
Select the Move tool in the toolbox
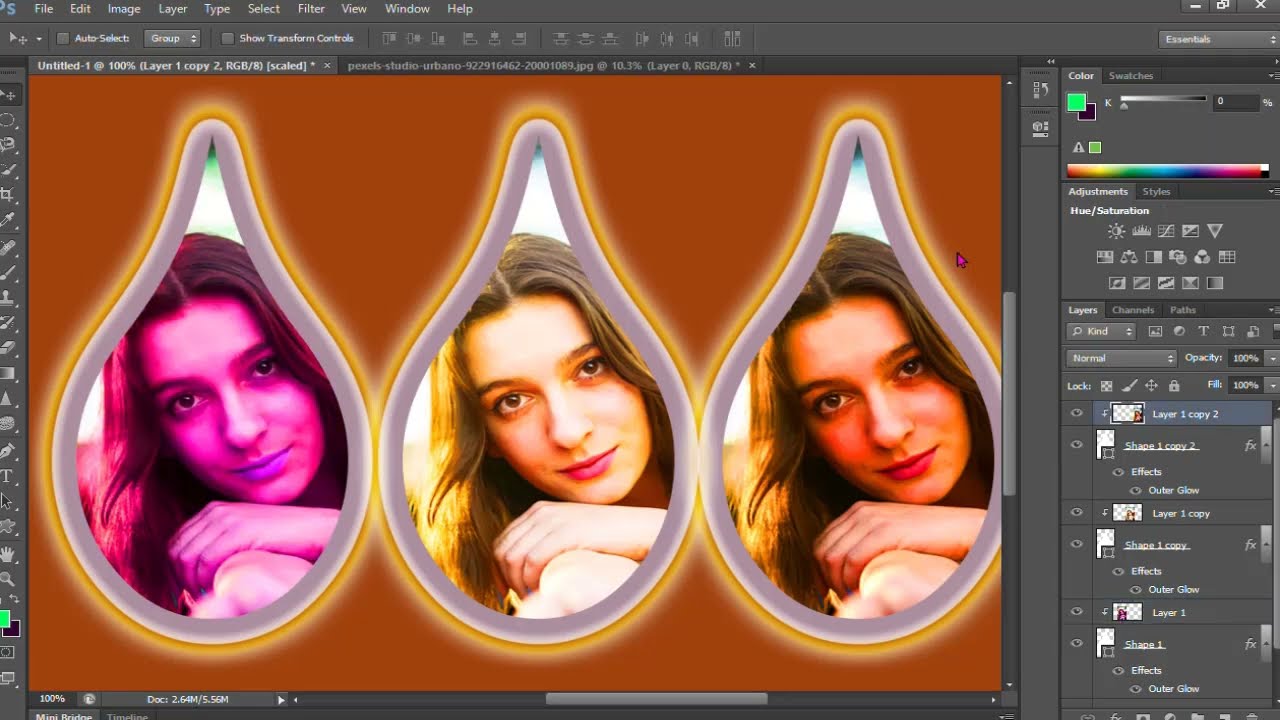click(7, 95)
